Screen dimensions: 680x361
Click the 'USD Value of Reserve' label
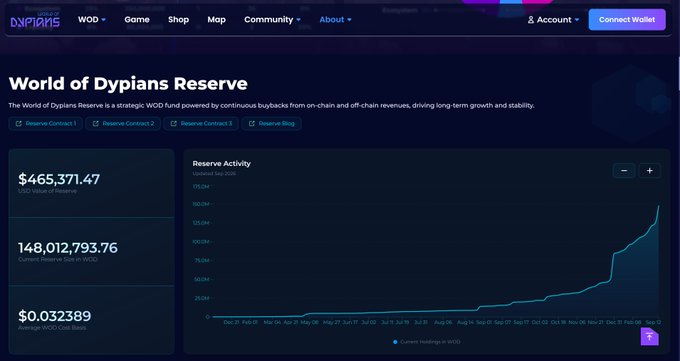pos(48,191)
